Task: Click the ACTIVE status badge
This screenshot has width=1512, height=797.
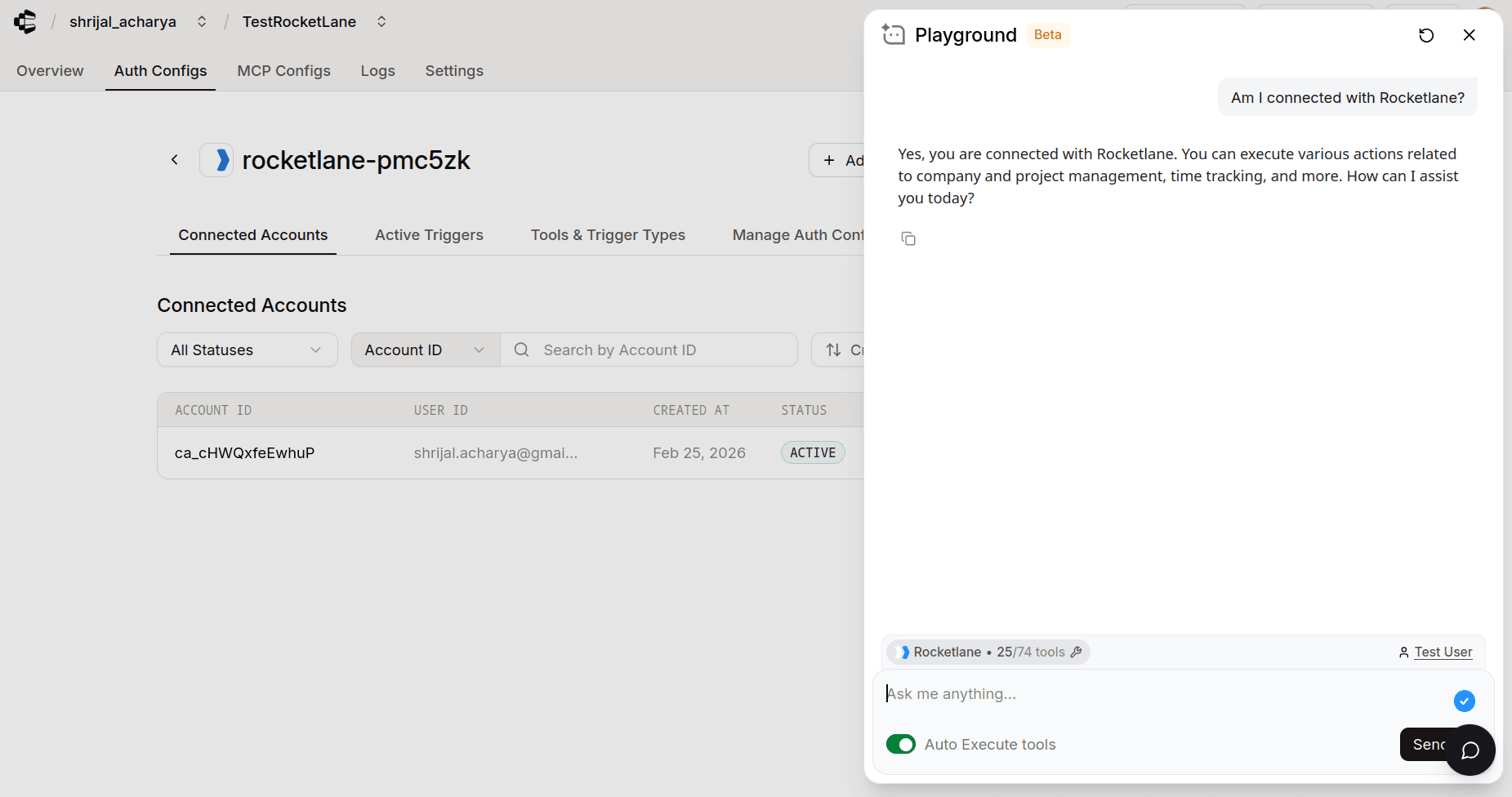Action: click(813, 452)
